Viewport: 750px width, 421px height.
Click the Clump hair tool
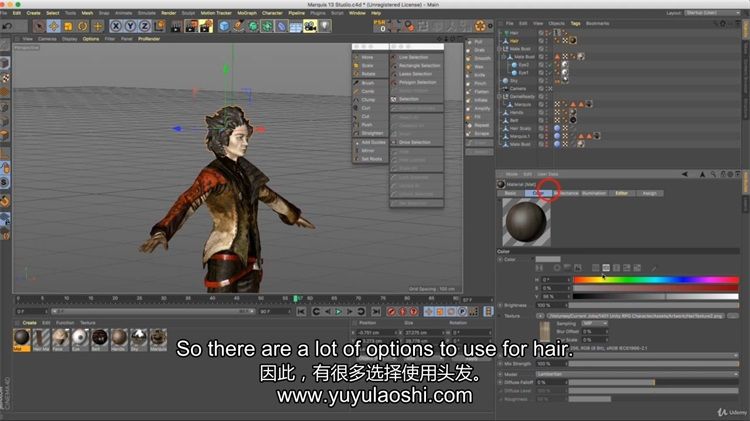370,100
